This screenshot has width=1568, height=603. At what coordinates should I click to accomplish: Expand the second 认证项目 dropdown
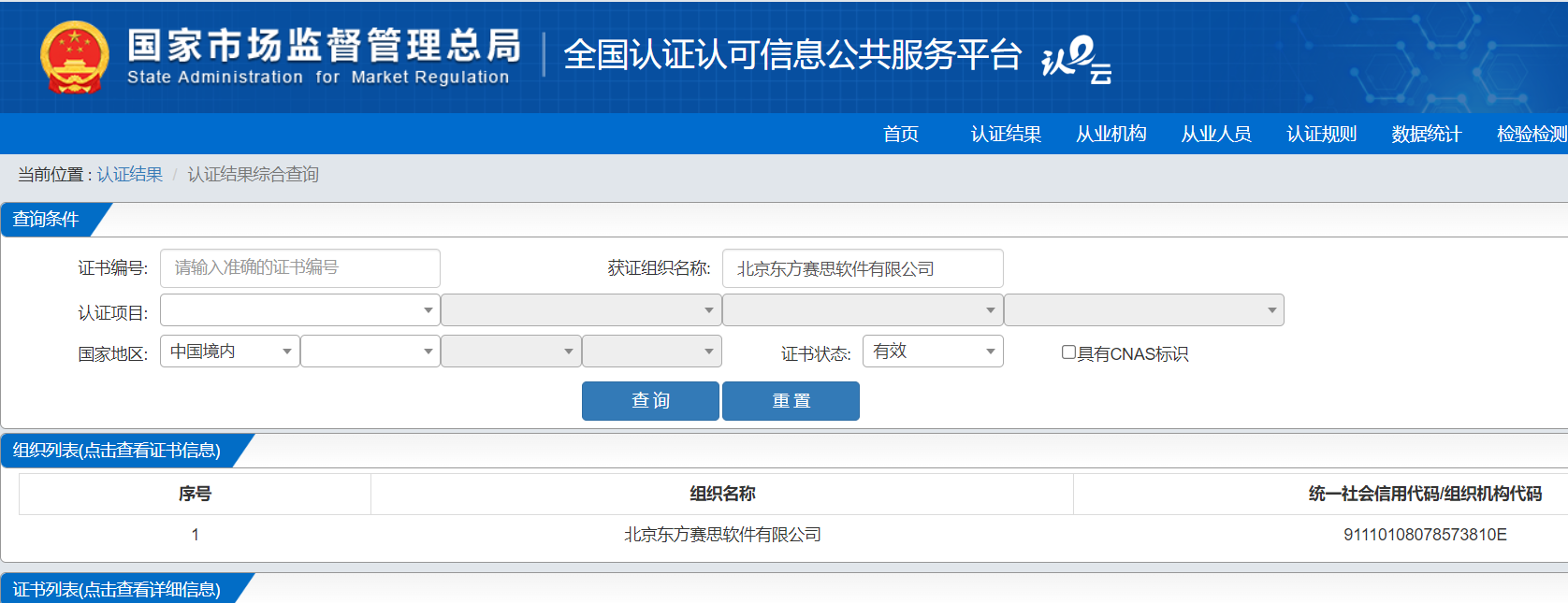[x=581, y=310]
